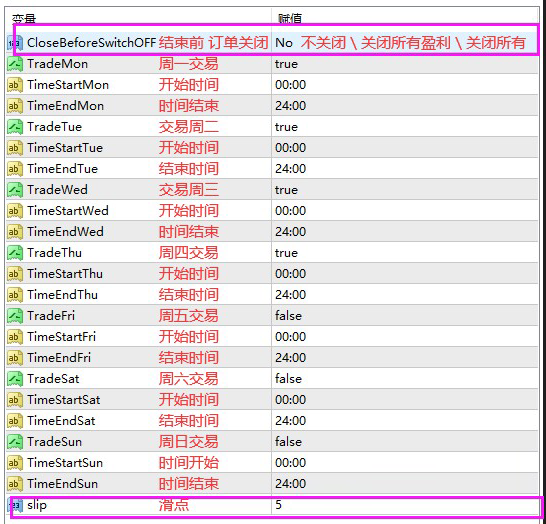Click the icon beside CloseBeforeSwitchOFF
This screenshot has width=546, height=524.
pyautogui.click(x=15, y=43)
